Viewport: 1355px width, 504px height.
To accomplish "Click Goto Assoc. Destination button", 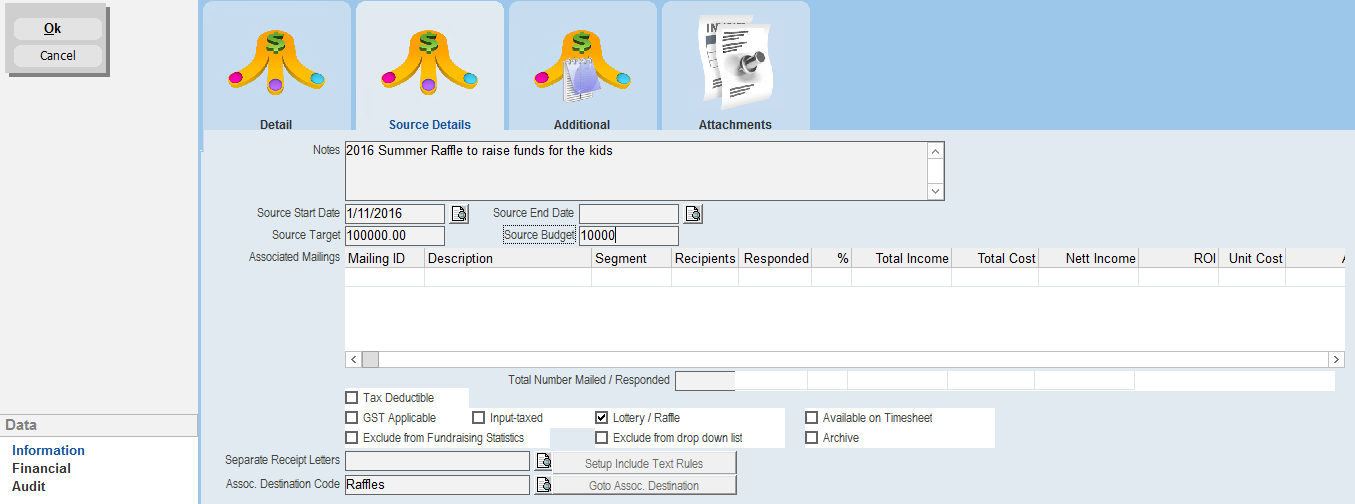I will (x=644, y=485).
